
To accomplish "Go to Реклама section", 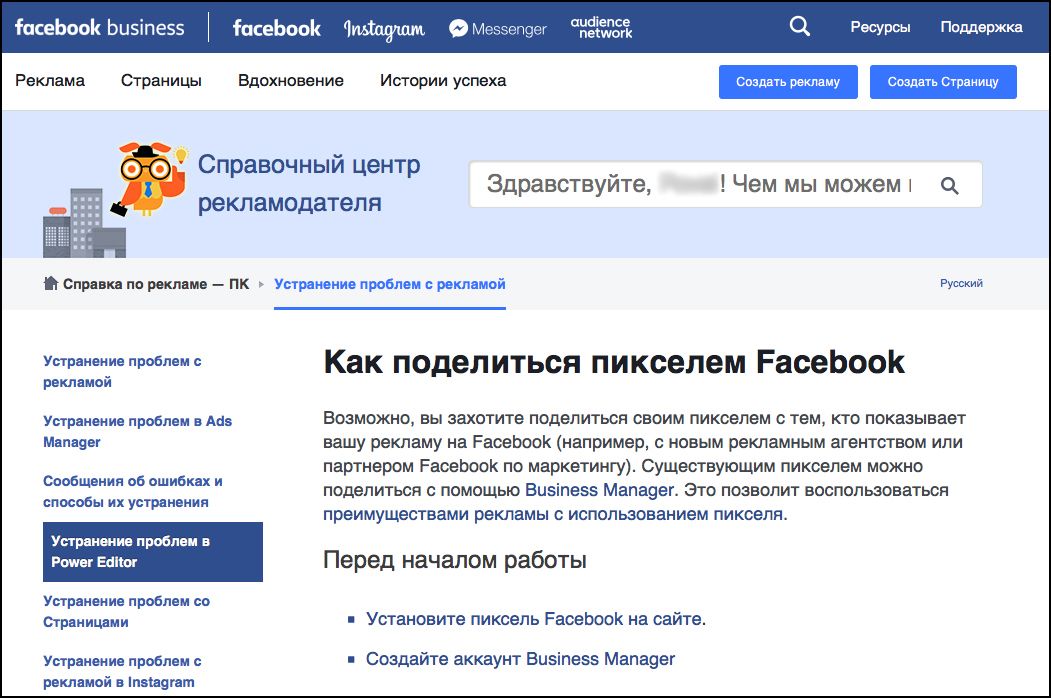I will (50, 80).
